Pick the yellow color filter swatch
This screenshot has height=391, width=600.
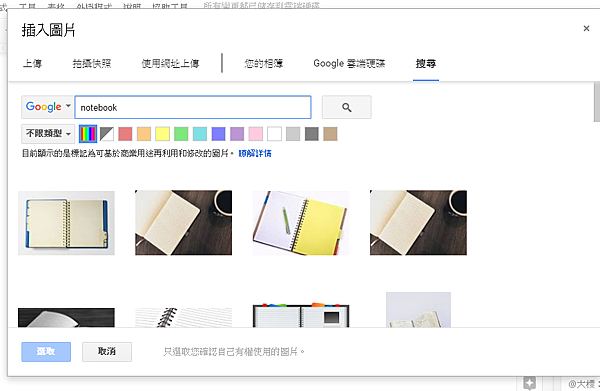coord(162,134)
